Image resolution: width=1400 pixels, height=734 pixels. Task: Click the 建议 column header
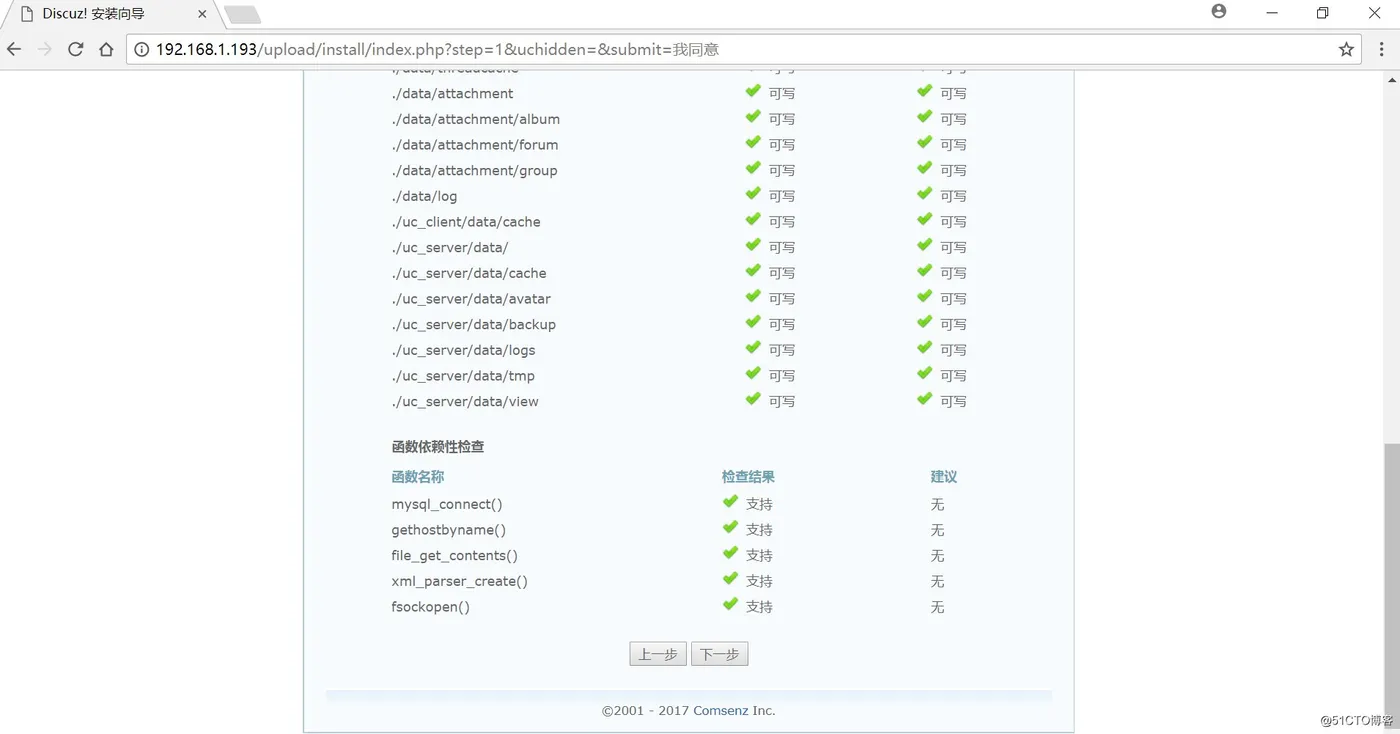944,477
